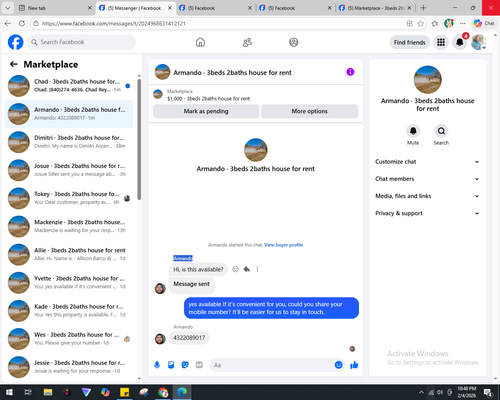This screenshot has height=400, width=500.
Task: Open the emoji picker in message box
Action: 338,365
